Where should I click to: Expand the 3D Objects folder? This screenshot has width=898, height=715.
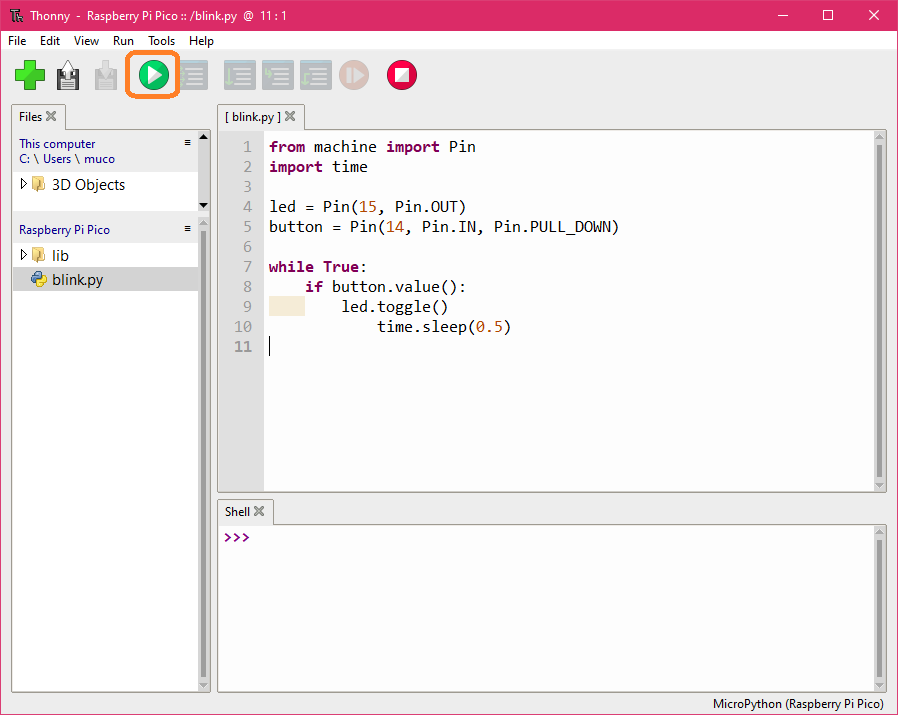(x=23, y=183)
